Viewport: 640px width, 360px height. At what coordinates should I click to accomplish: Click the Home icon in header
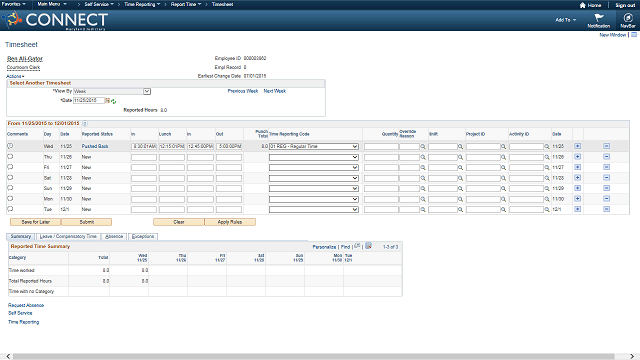click(x=582, y=5)
